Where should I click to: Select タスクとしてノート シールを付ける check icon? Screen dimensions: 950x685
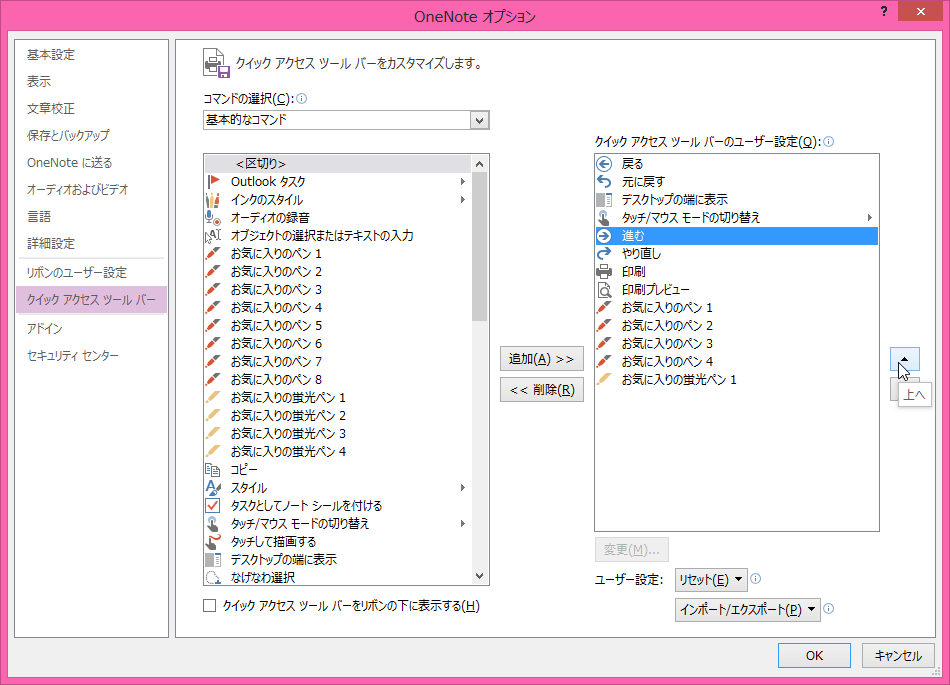(213, 505)
